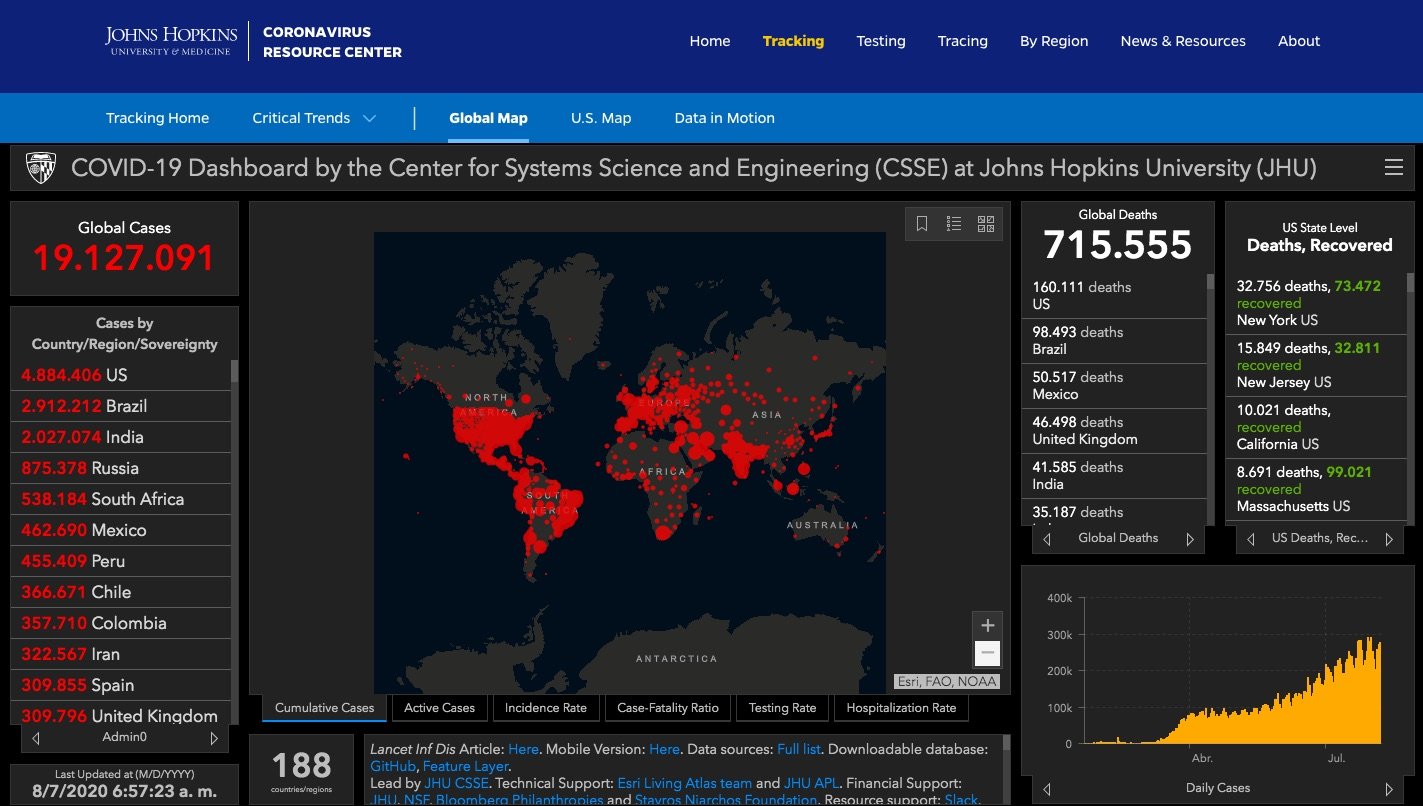
Task: Show the map legend list icon
Action: [954, 224]
